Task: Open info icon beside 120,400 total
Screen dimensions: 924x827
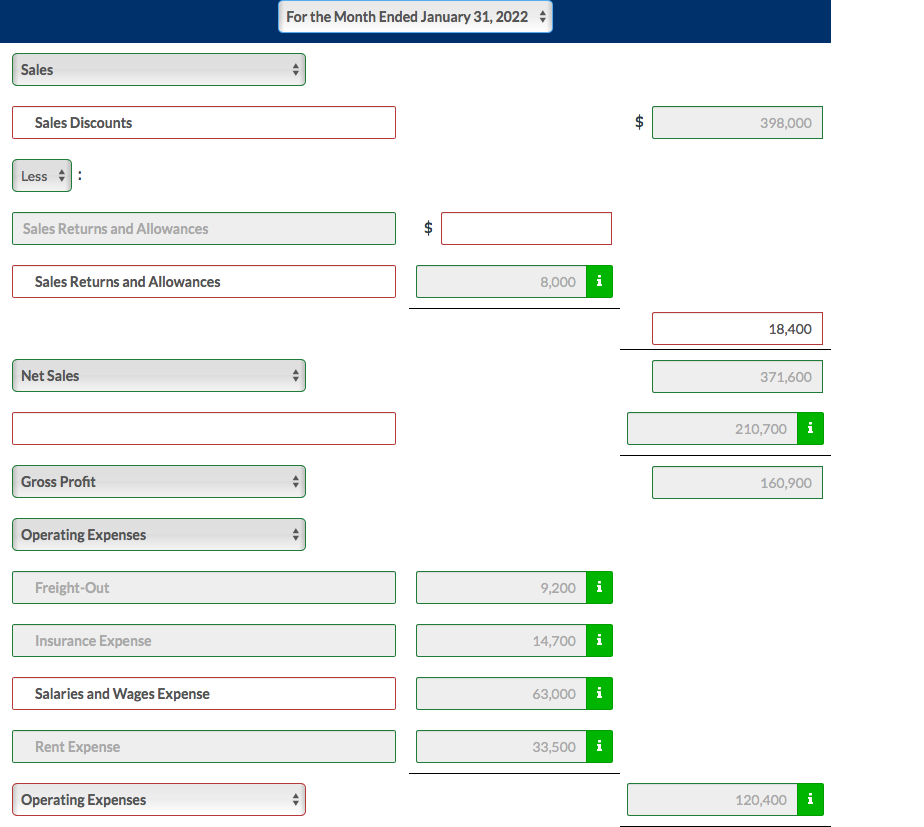Action: point(810,799)
